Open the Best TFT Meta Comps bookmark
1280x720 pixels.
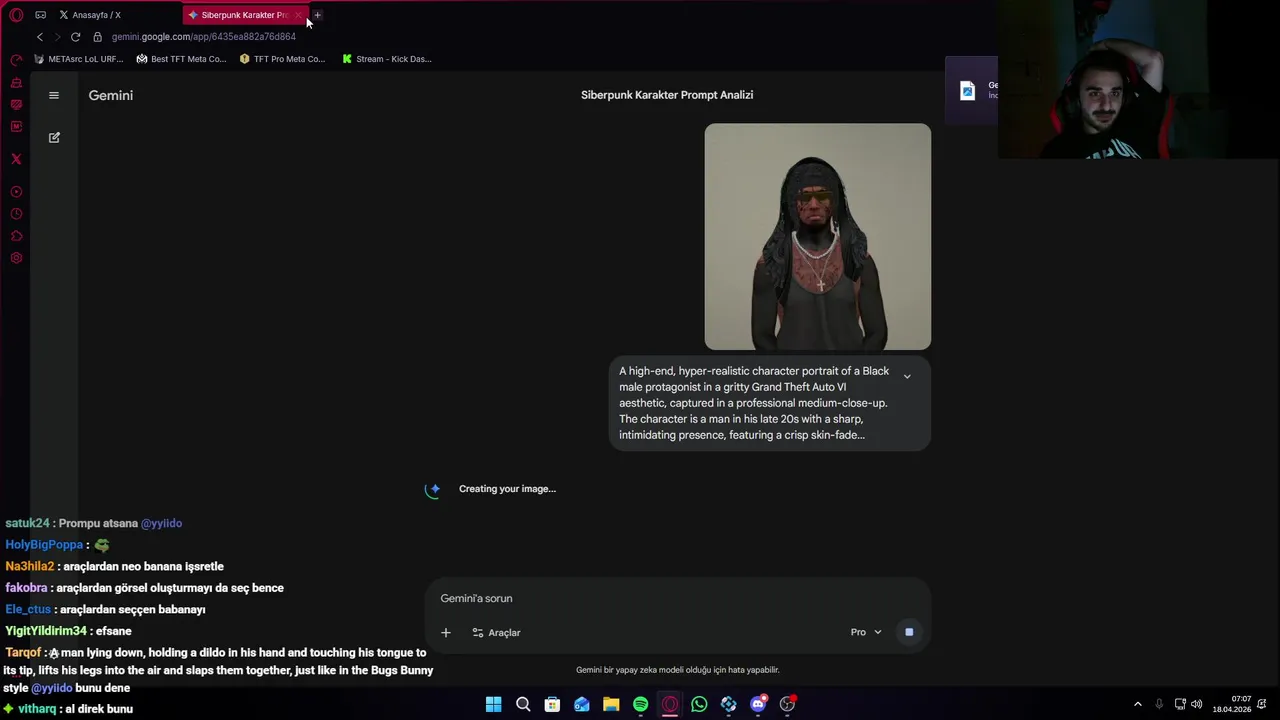181,59
